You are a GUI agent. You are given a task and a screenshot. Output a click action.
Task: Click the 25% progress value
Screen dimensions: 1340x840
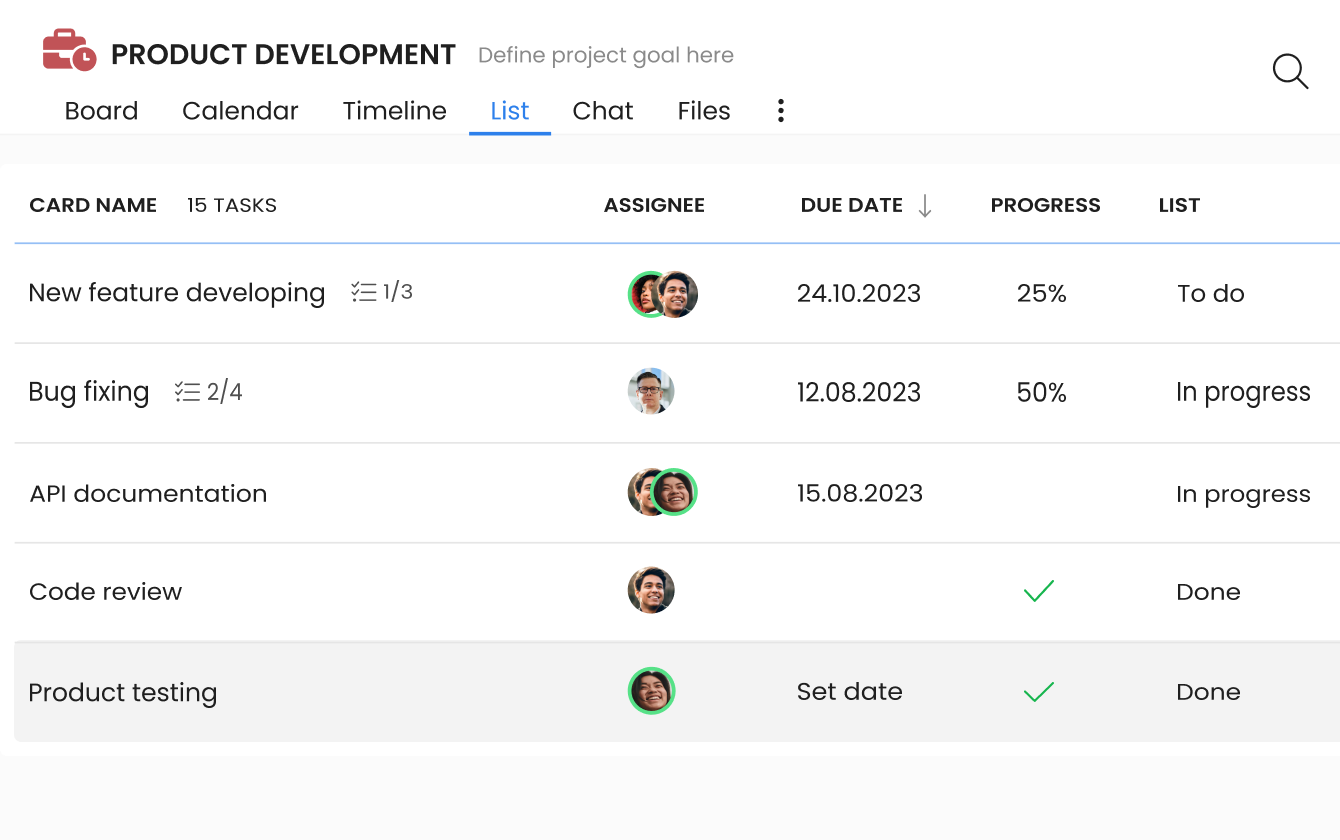coord(1042,293)
